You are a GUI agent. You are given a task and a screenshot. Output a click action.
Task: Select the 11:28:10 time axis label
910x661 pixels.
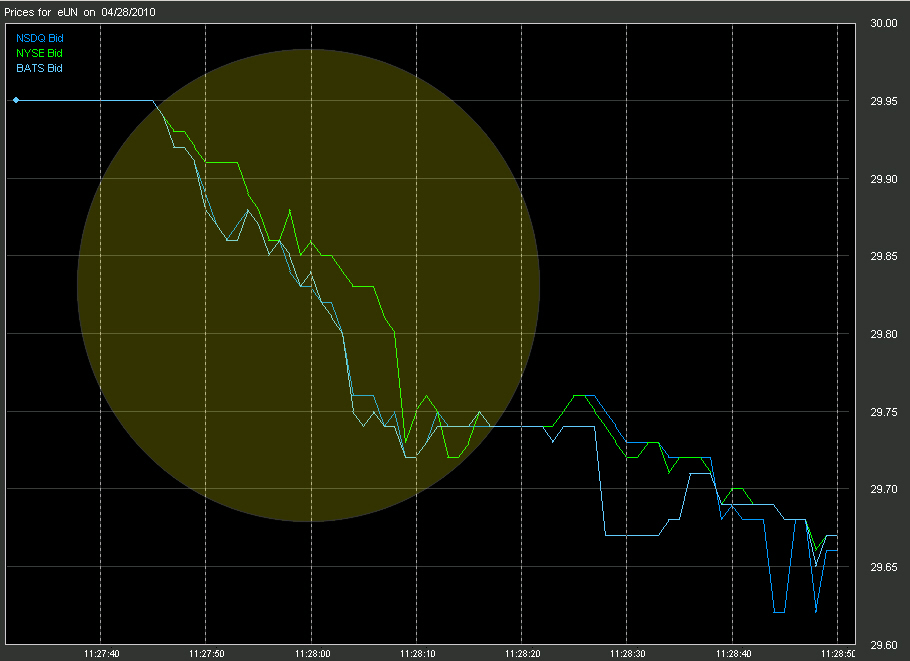[417, 654]
